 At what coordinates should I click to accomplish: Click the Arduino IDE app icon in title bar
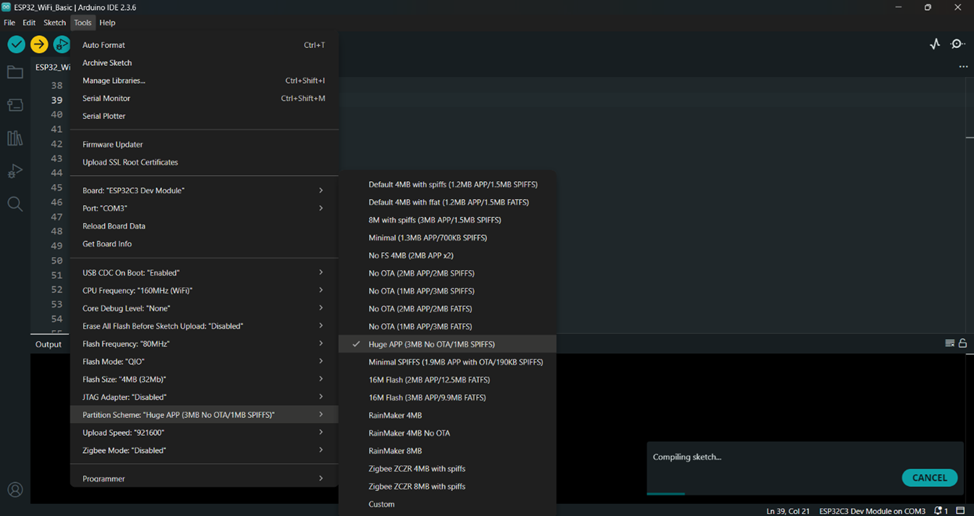(x=6, y=7)
